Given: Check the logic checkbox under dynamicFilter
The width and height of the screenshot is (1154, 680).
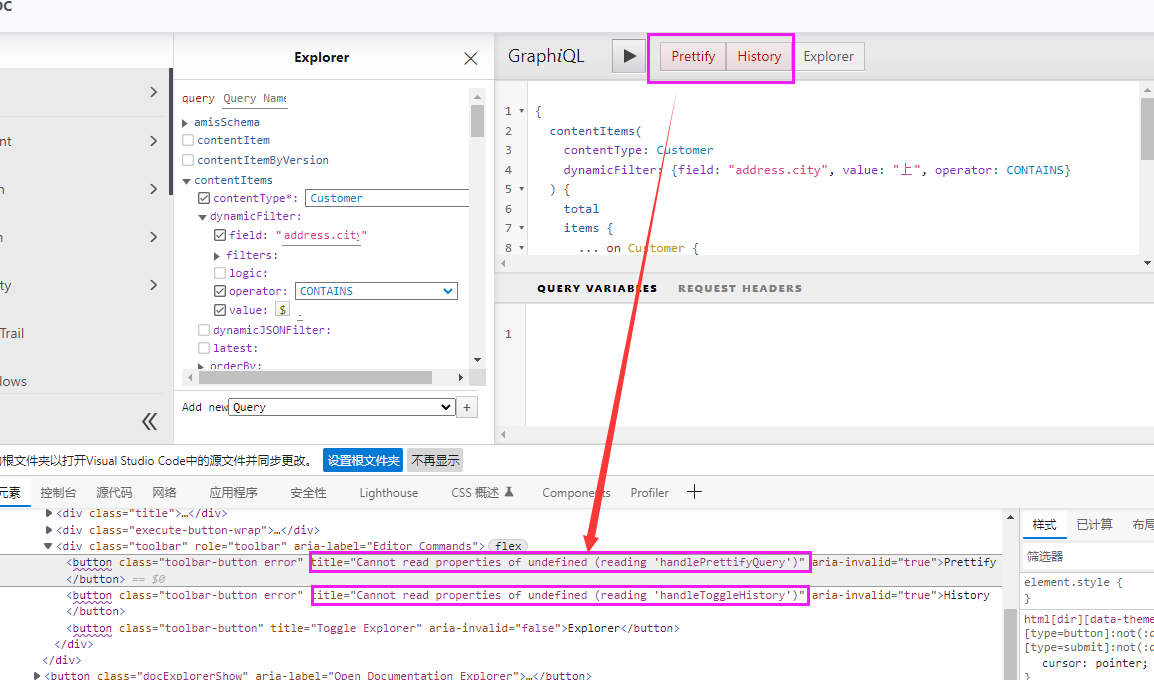Looking at the screenshot, I should coord(221,272).
